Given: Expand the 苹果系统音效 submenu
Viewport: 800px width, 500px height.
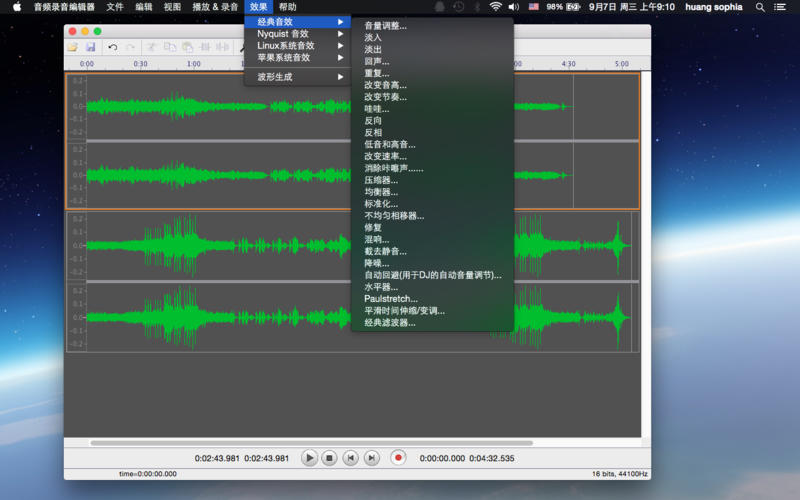Looking at the screenshot, I should point(297,57).
